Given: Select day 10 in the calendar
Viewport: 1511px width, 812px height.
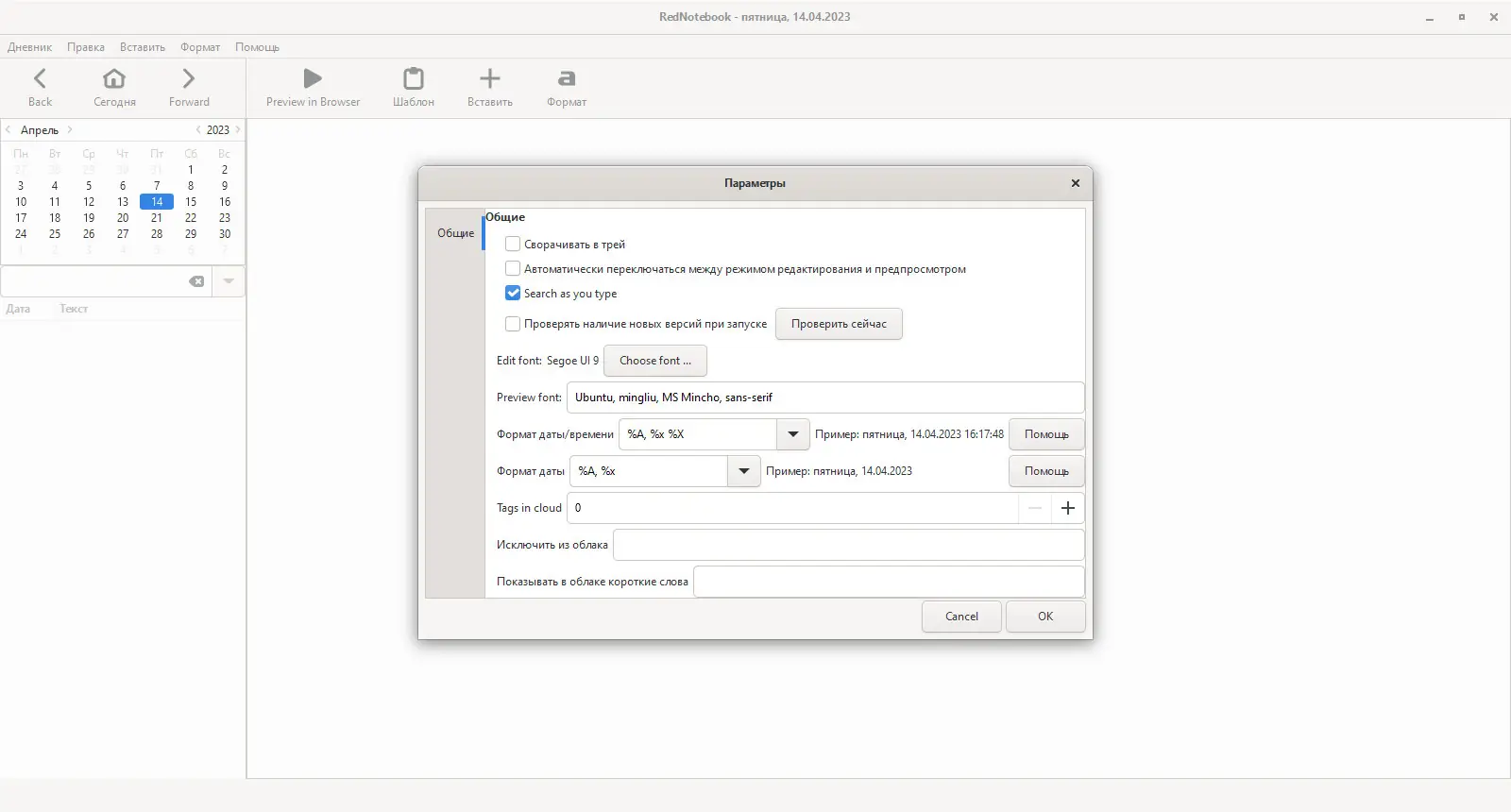Looking at the screenshot, I should tap(21, 202).
